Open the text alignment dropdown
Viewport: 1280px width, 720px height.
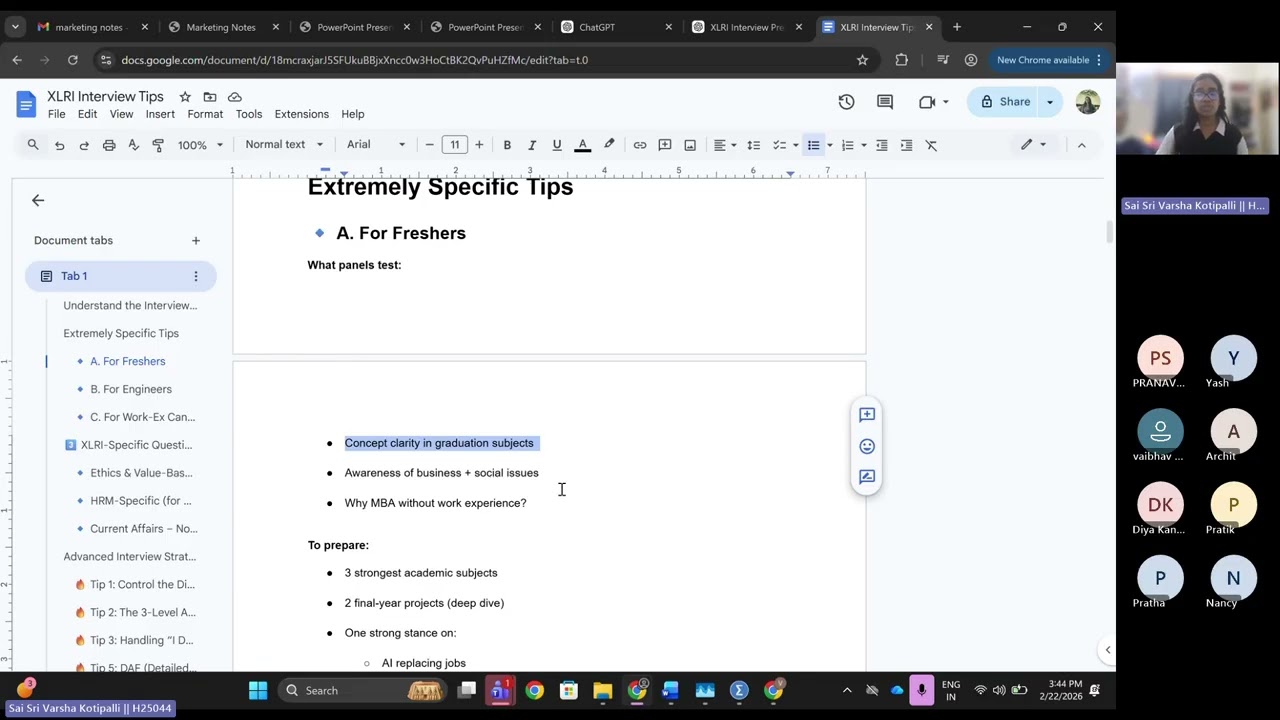(725, 145)
